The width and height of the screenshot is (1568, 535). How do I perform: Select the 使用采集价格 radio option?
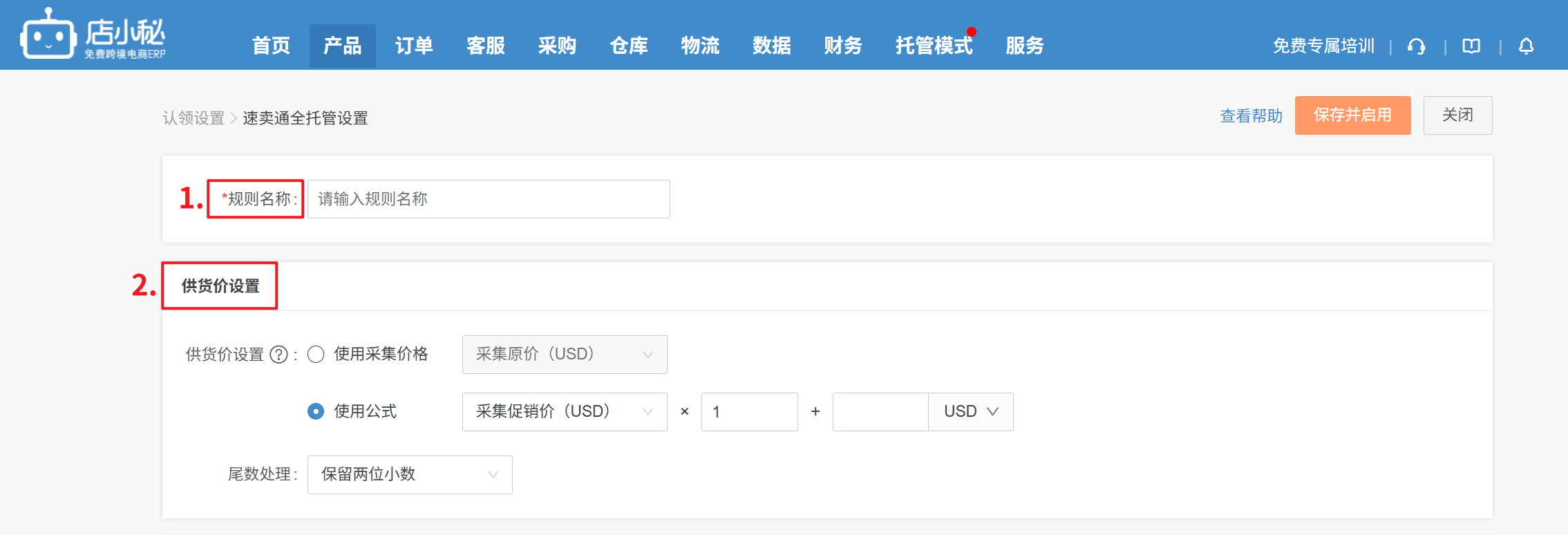coord(316,355)
